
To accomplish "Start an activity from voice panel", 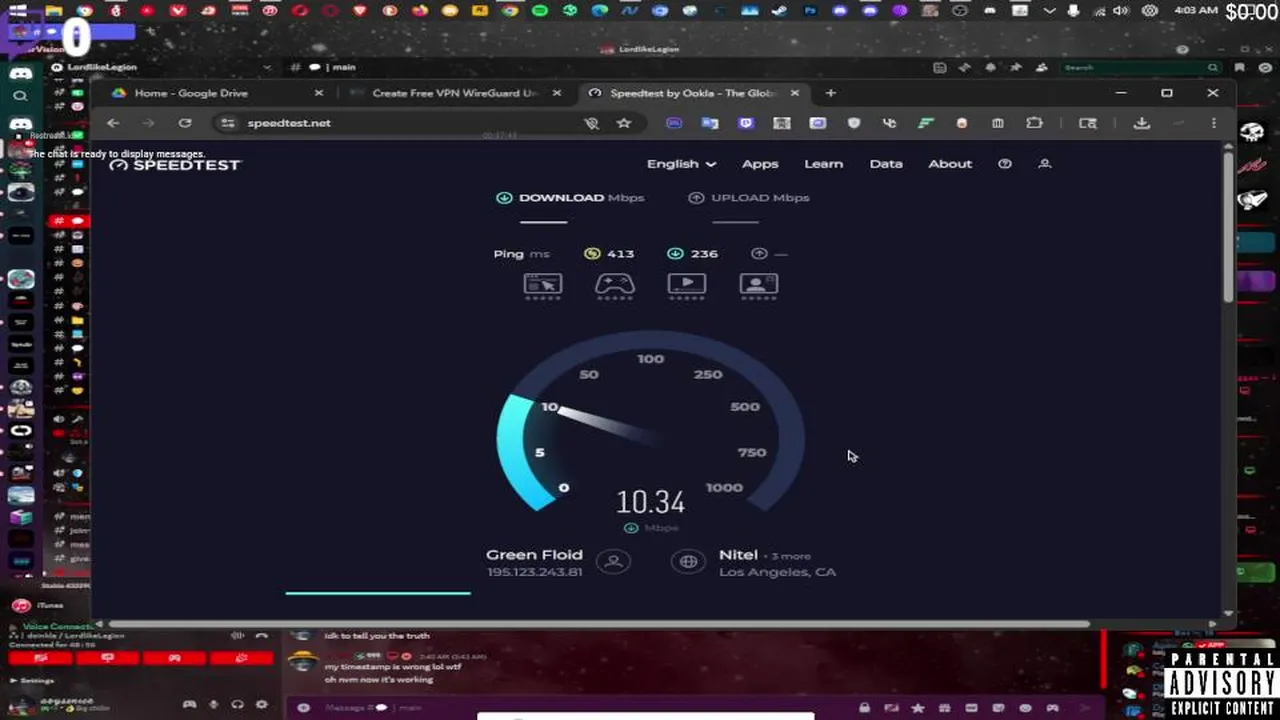I will tap(174, 658).
